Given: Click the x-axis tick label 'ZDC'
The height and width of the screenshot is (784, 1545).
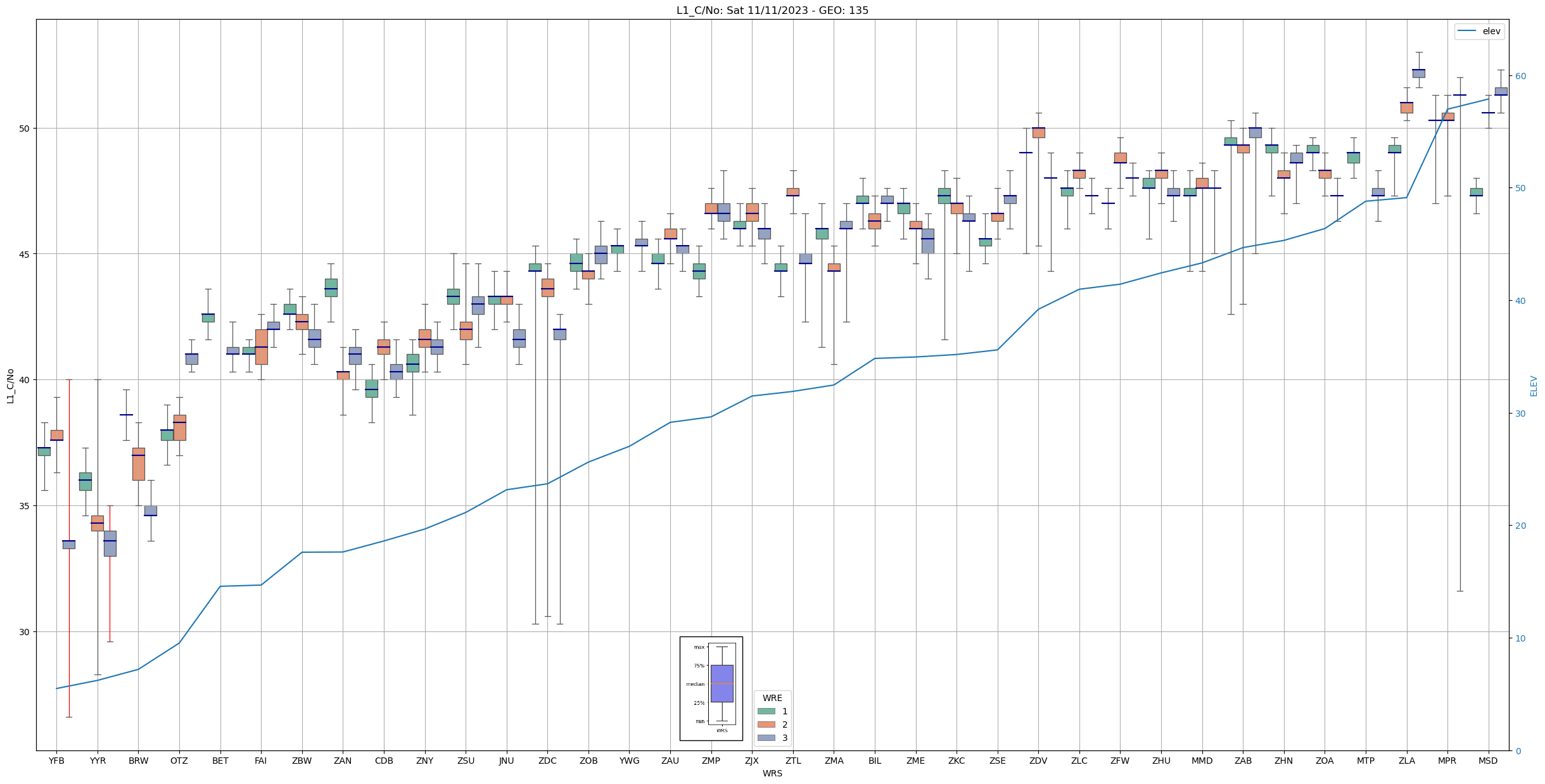Looking at the screenshot, I should point(547,761).
